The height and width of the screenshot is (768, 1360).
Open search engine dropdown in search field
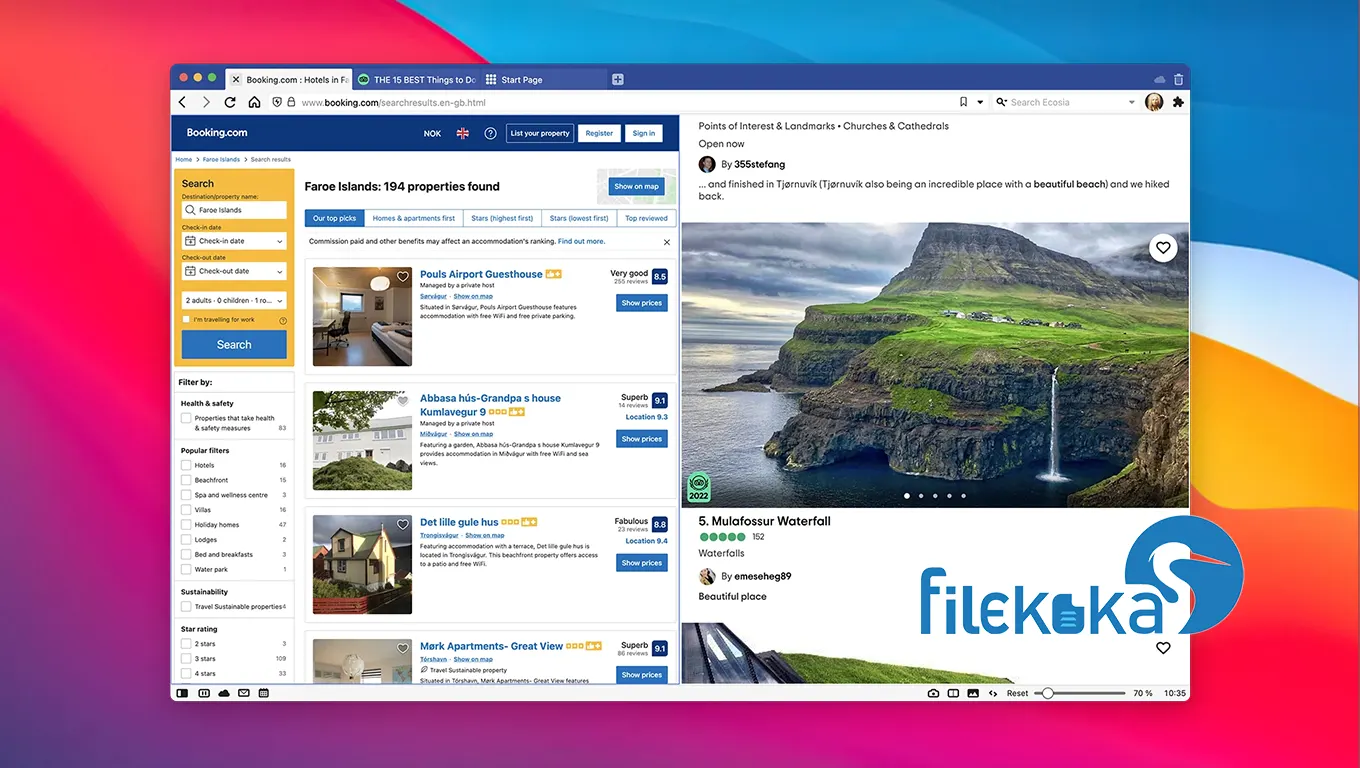(1132, 102)
